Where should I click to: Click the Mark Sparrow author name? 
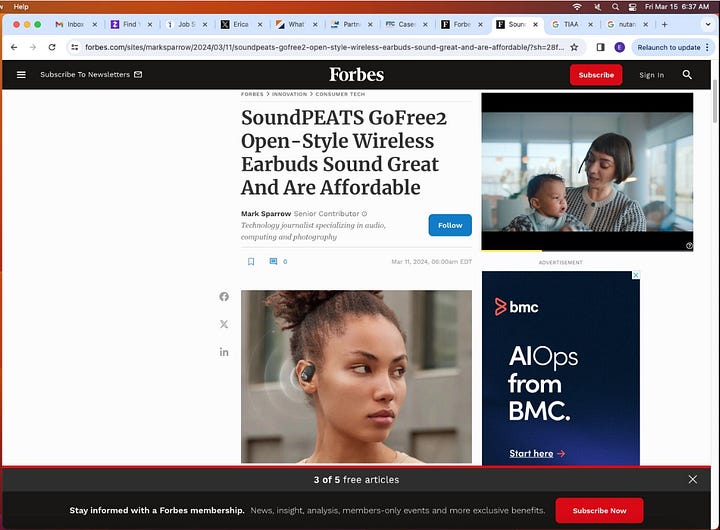[266, 214]
